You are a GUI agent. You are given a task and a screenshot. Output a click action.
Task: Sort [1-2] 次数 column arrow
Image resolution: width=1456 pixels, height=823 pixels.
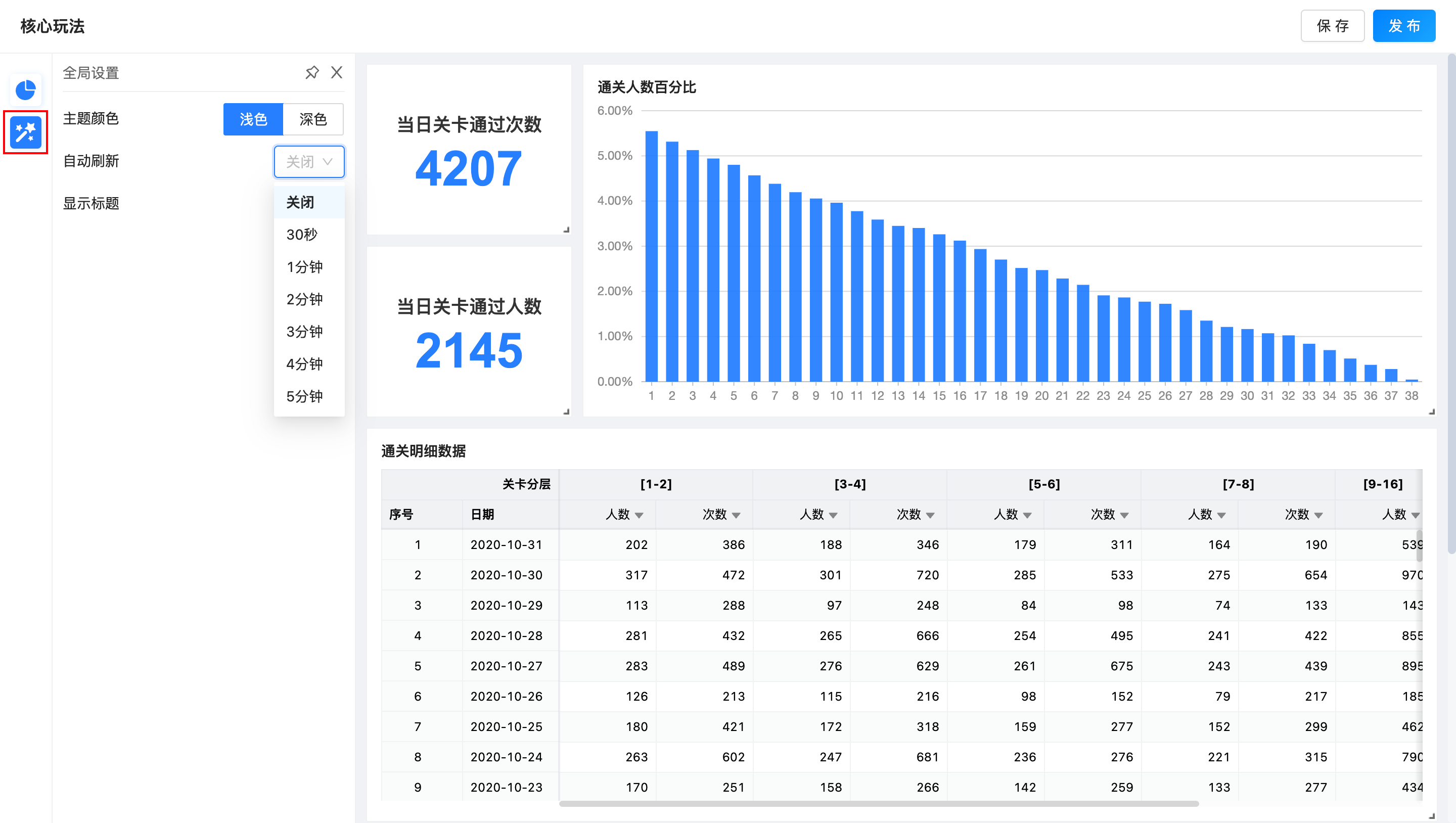click(736, 515)
